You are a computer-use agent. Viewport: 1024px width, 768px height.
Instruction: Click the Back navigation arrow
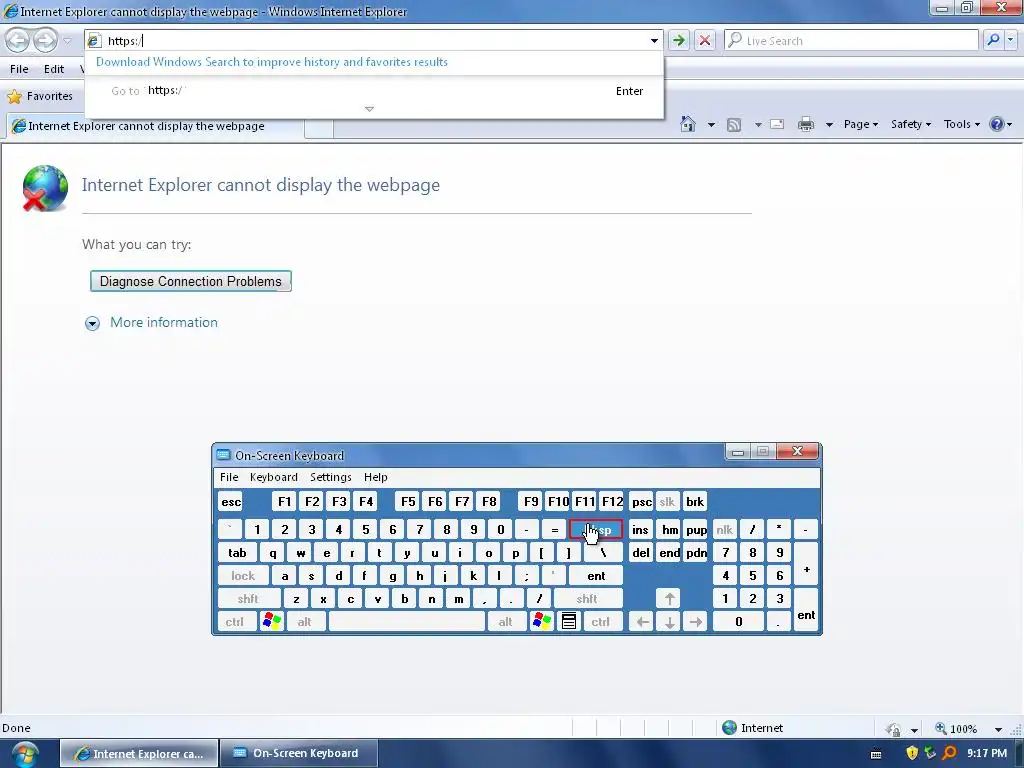18,40
